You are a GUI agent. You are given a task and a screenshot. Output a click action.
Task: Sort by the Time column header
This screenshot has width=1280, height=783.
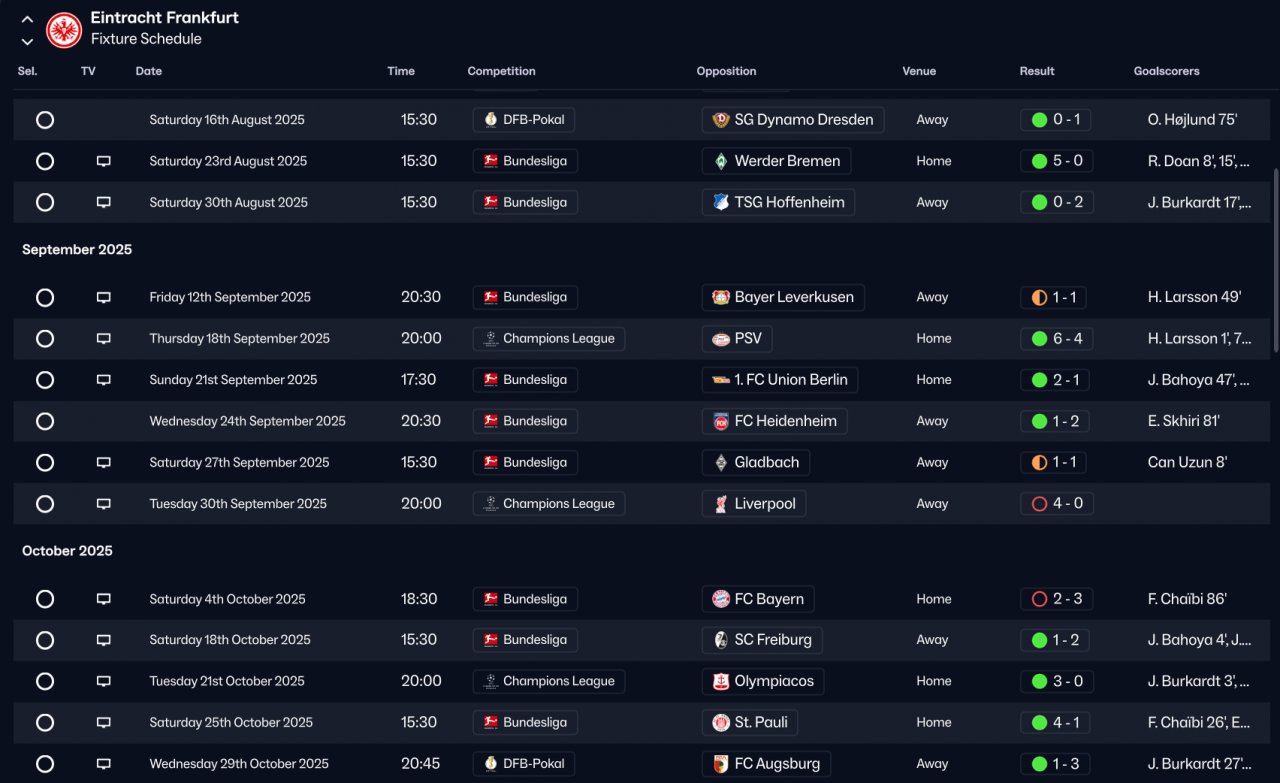click(401, 71)
